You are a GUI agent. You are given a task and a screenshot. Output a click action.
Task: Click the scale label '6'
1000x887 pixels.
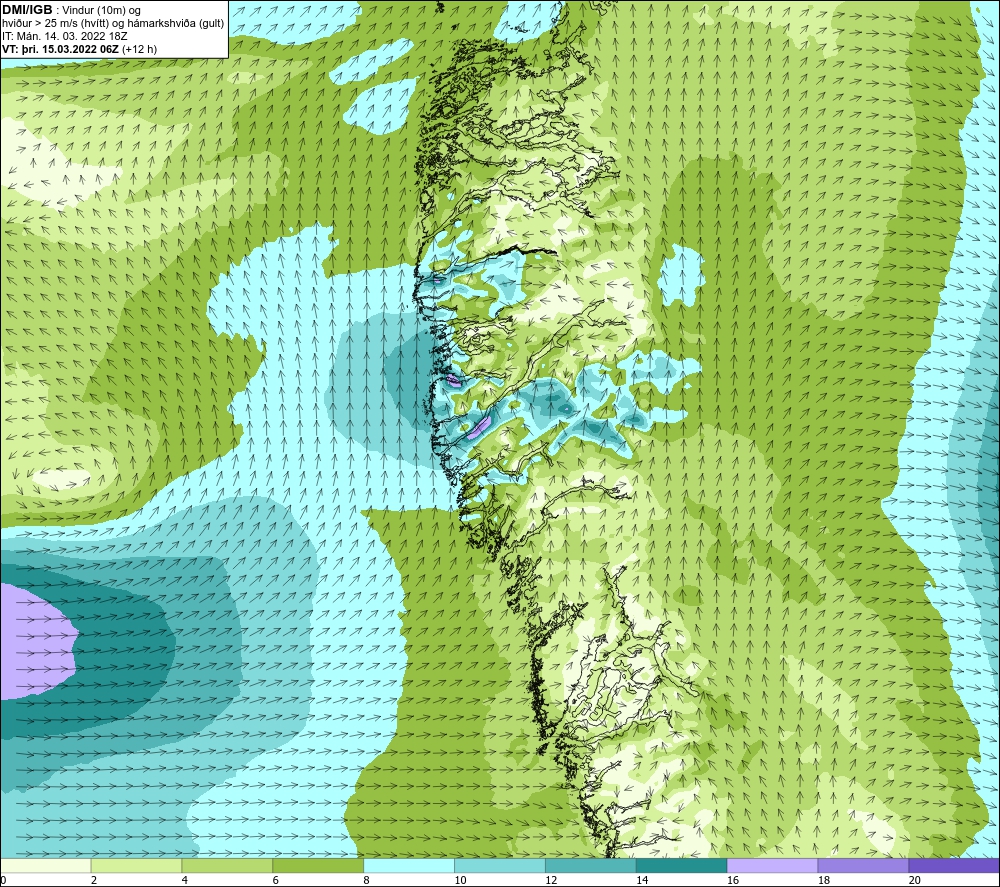click(x=276, y=880)
